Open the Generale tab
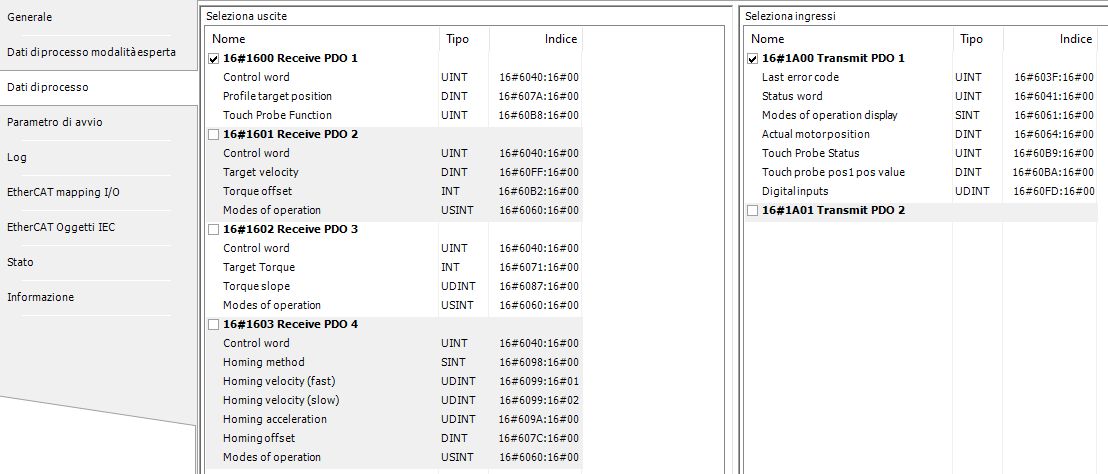 click(x=30, y=17)
